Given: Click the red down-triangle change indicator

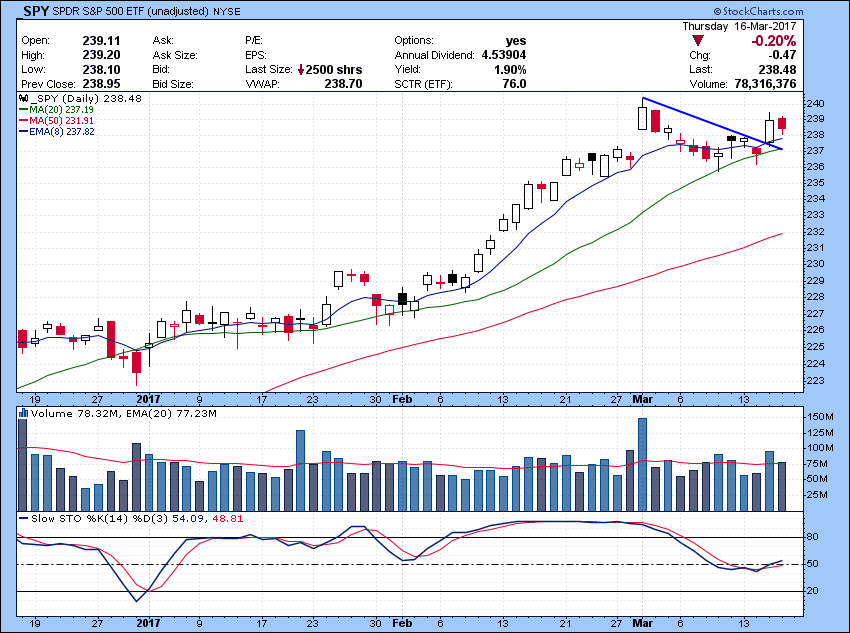Looking at the screenshot, I should pos(698,41).
